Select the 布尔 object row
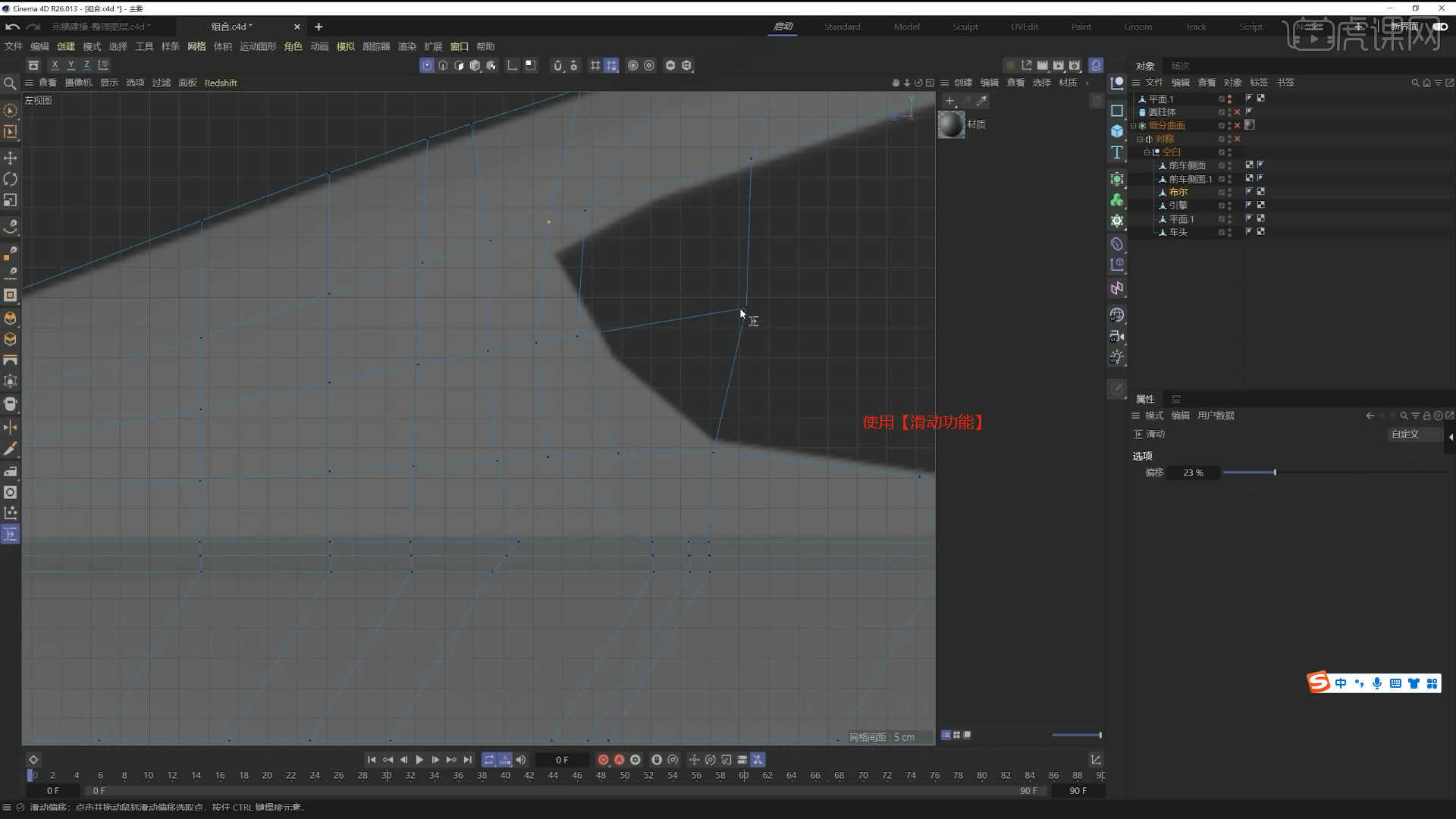Viewport: 1456px width, 819px height. [1178, 193]
